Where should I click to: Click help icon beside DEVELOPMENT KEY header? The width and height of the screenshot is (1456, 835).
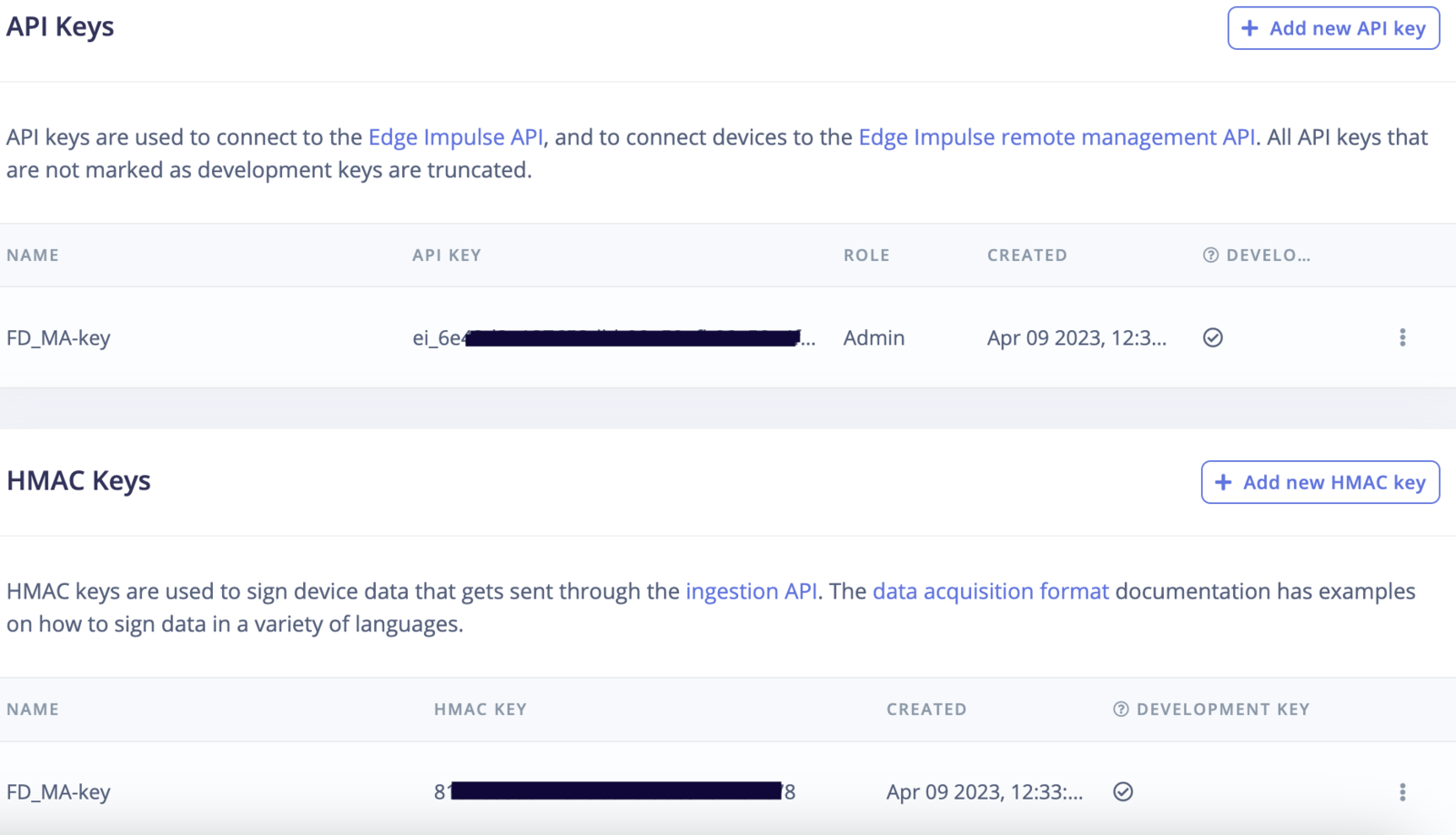click(1121, 709)
